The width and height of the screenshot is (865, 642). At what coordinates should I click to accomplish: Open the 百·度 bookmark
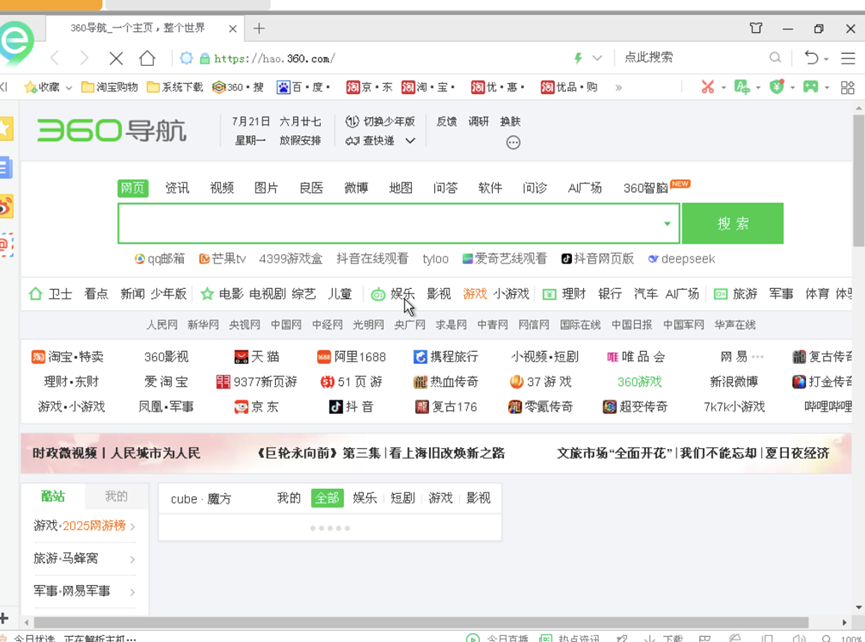(x=303, y=87)
